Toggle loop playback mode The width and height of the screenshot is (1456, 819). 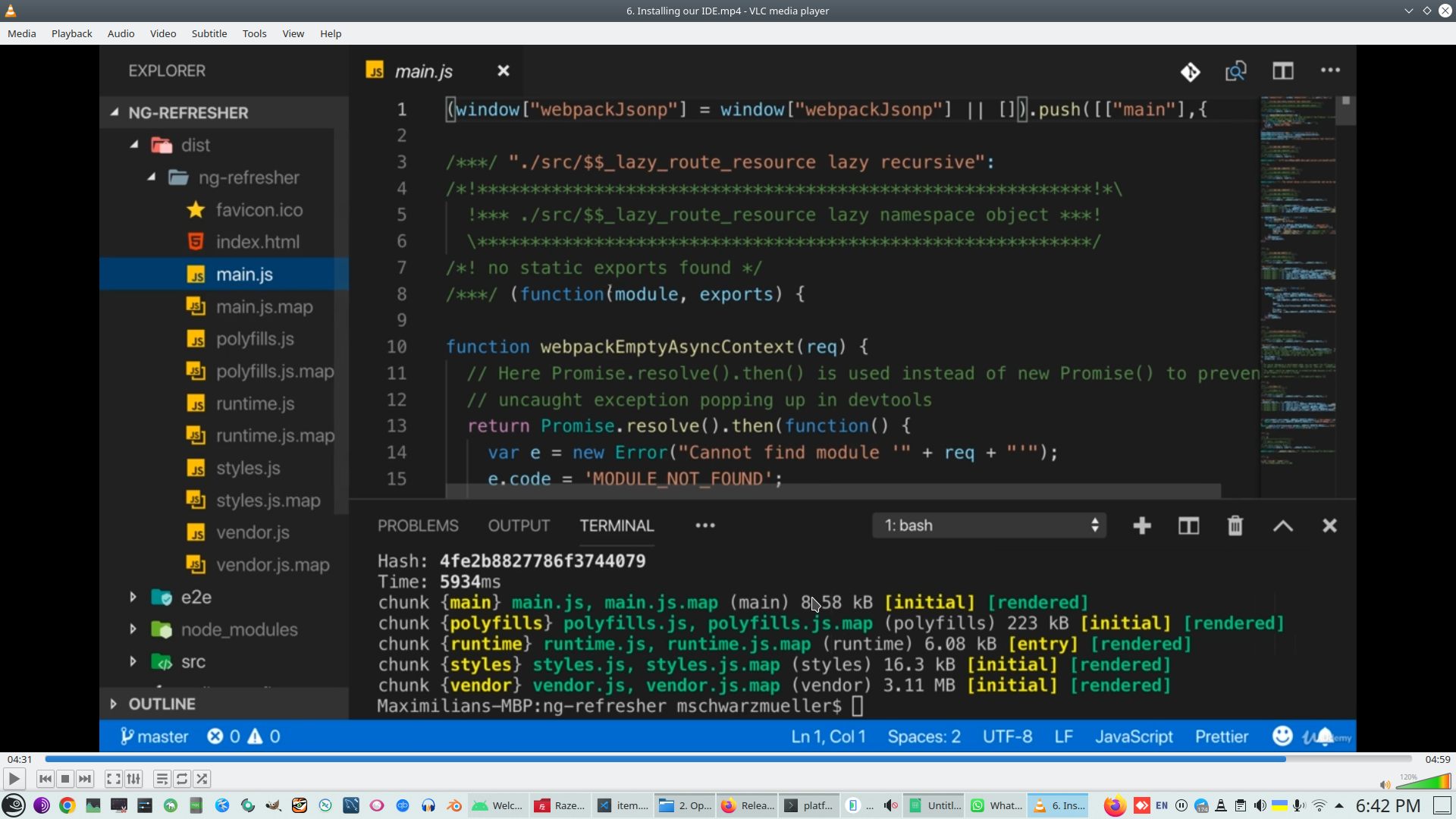point(182,779)
